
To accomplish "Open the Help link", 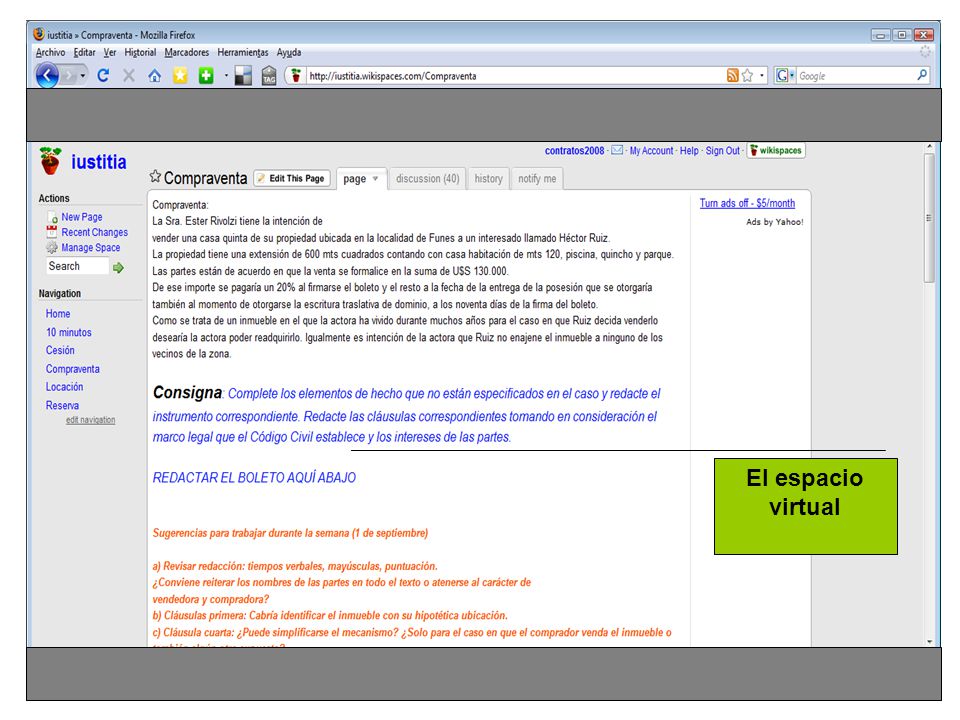I will 689,151.
